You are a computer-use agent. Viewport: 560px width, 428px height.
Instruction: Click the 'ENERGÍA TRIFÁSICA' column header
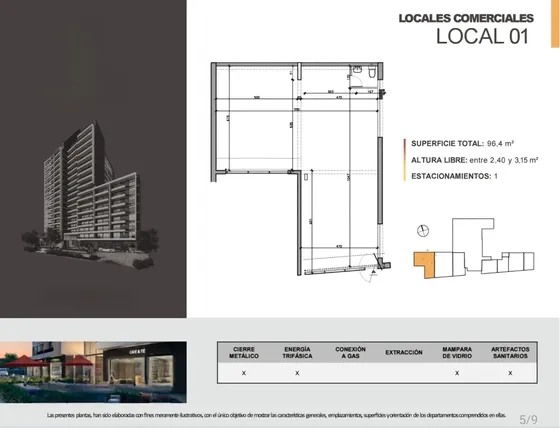[297, 353]
